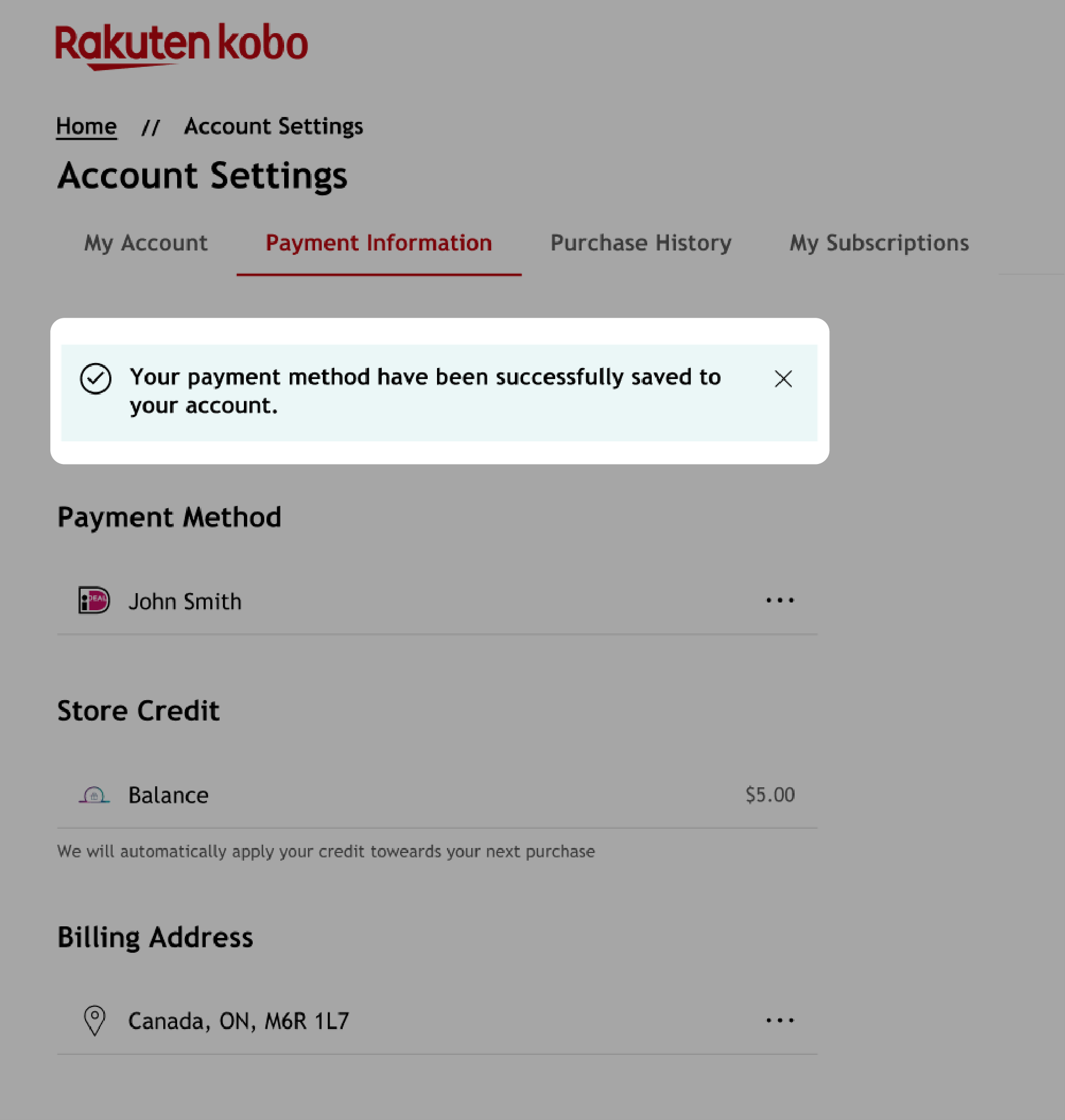
Task: Click the Home breadcrumb link
Action: click(86, 126)
